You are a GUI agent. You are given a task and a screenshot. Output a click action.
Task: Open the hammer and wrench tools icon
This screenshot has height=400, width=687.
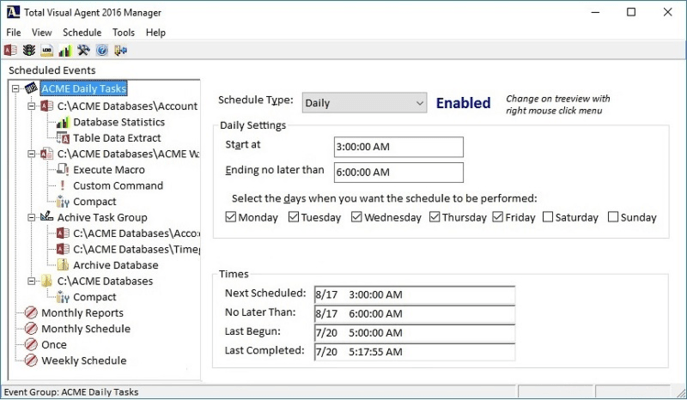coord(83,50)
